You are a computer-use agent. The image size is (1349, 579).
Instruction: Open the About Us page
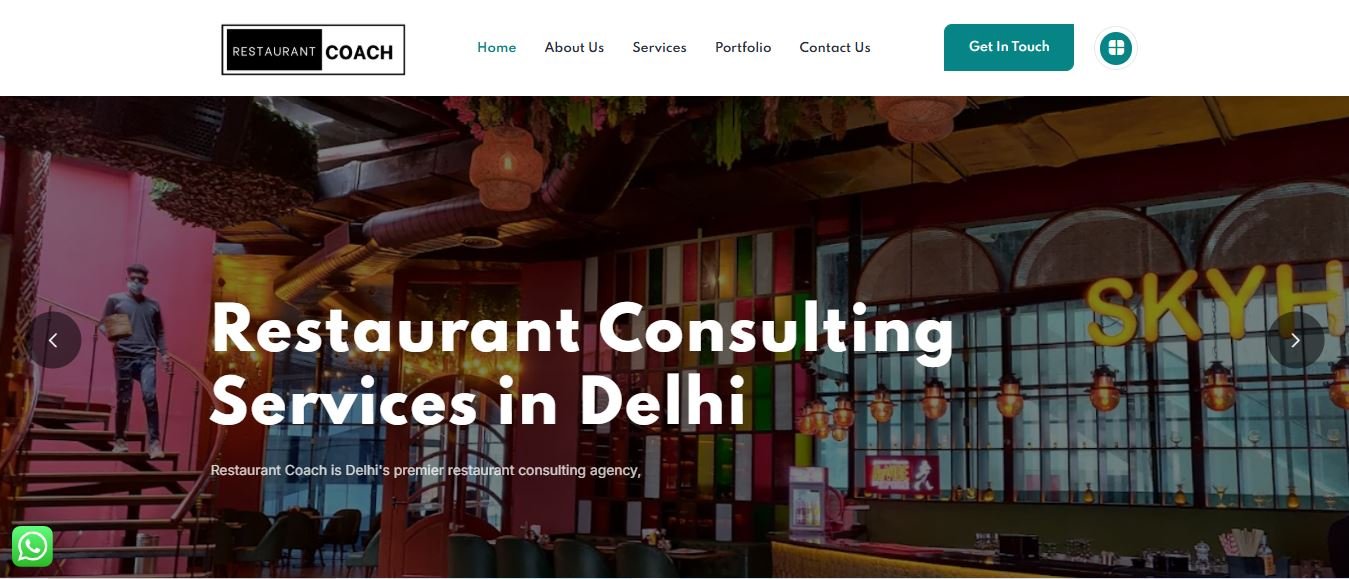pos(574,47)
